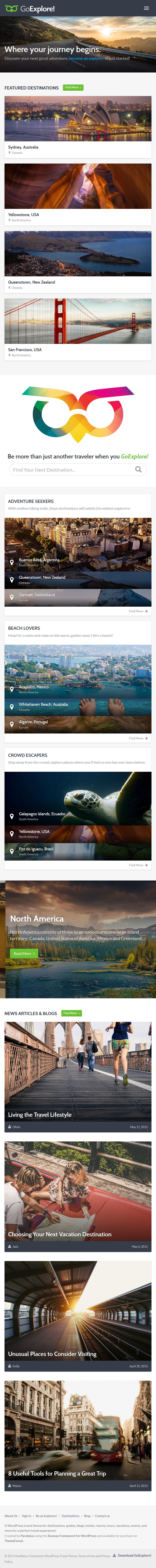Click the GoExplore! logo in header

pos(29,9)
